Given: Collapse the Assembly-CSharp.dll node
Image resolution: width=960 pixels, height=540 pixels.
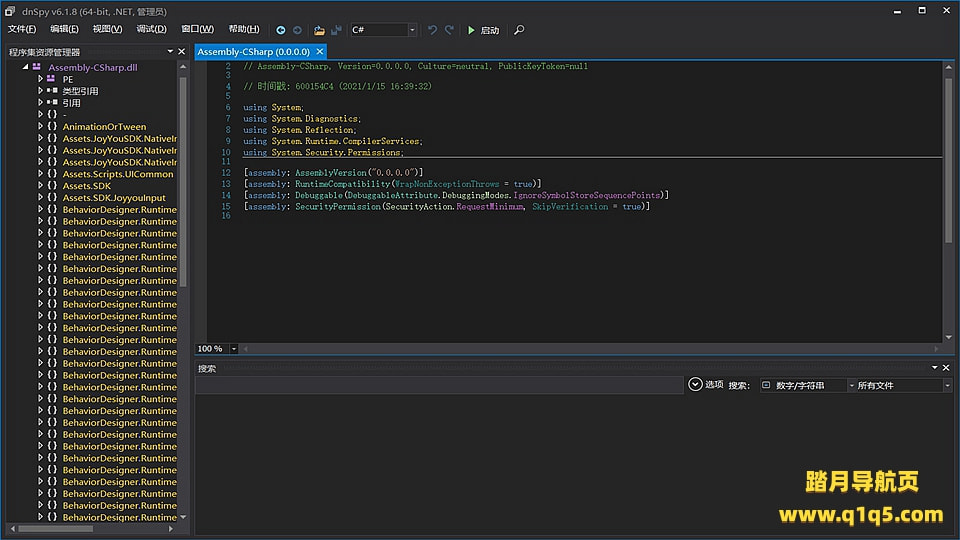Looking at the screenshot, I should click(26, 67).
